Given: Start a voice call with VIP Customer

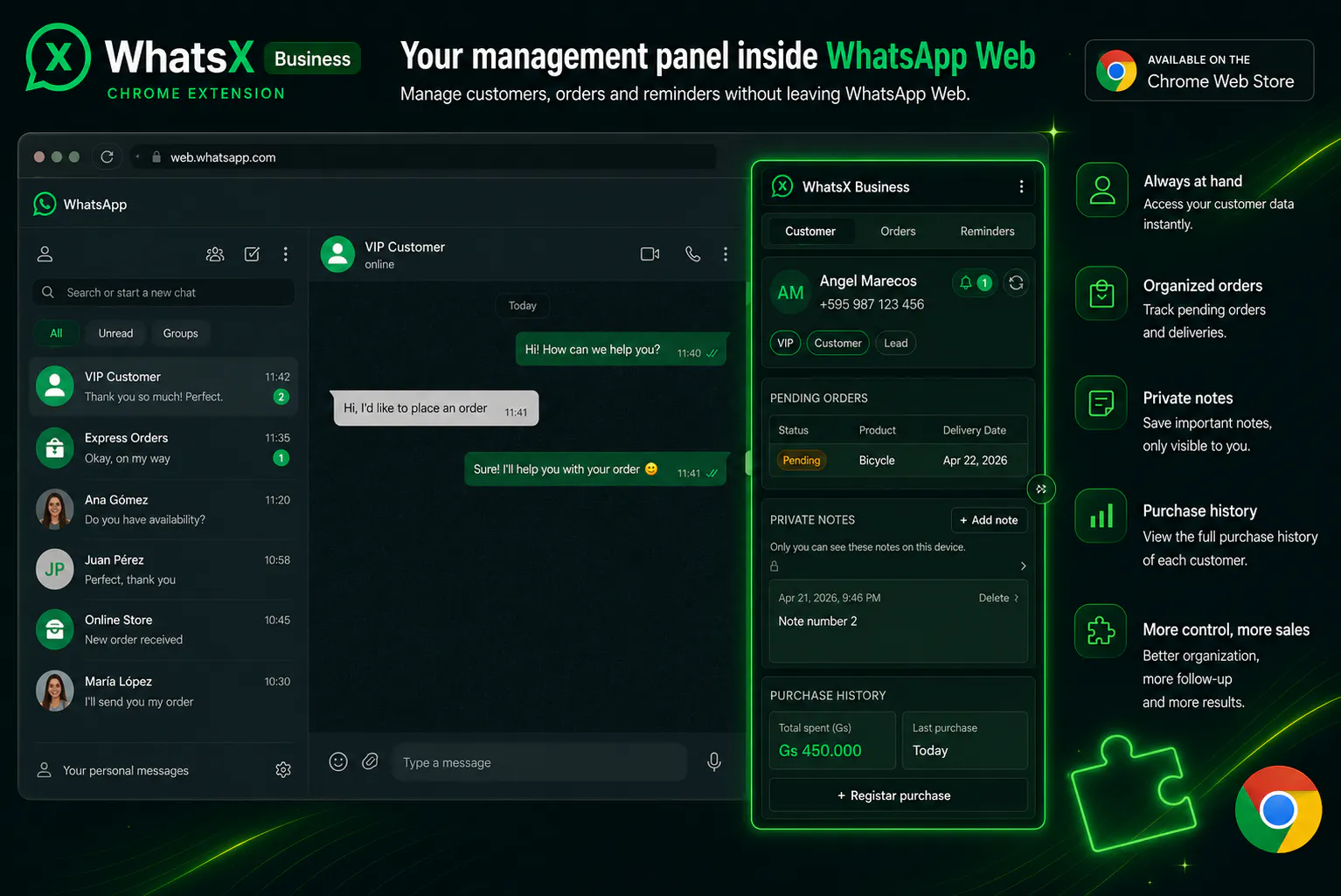Looking at the screenshot, I should [692, 254].
